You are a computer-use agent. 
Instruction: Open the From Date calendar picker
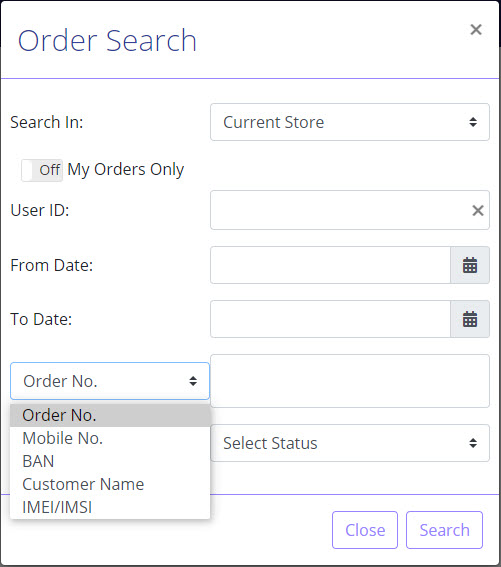click(470, 265)
